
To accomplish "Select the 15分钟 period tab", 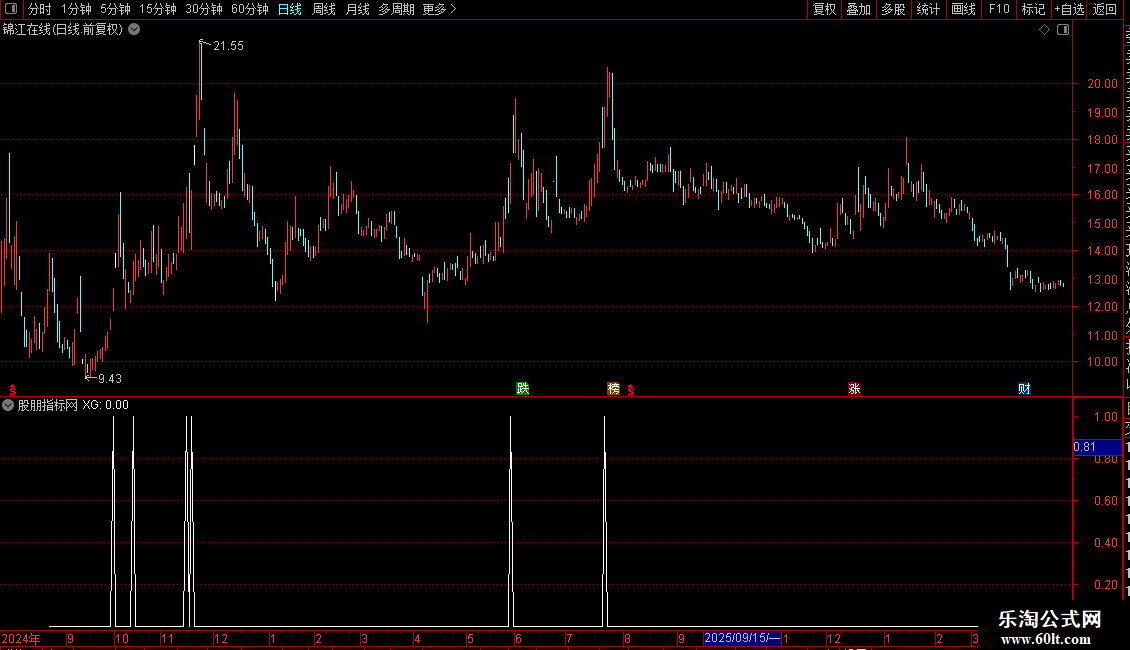I will [157, 9].
